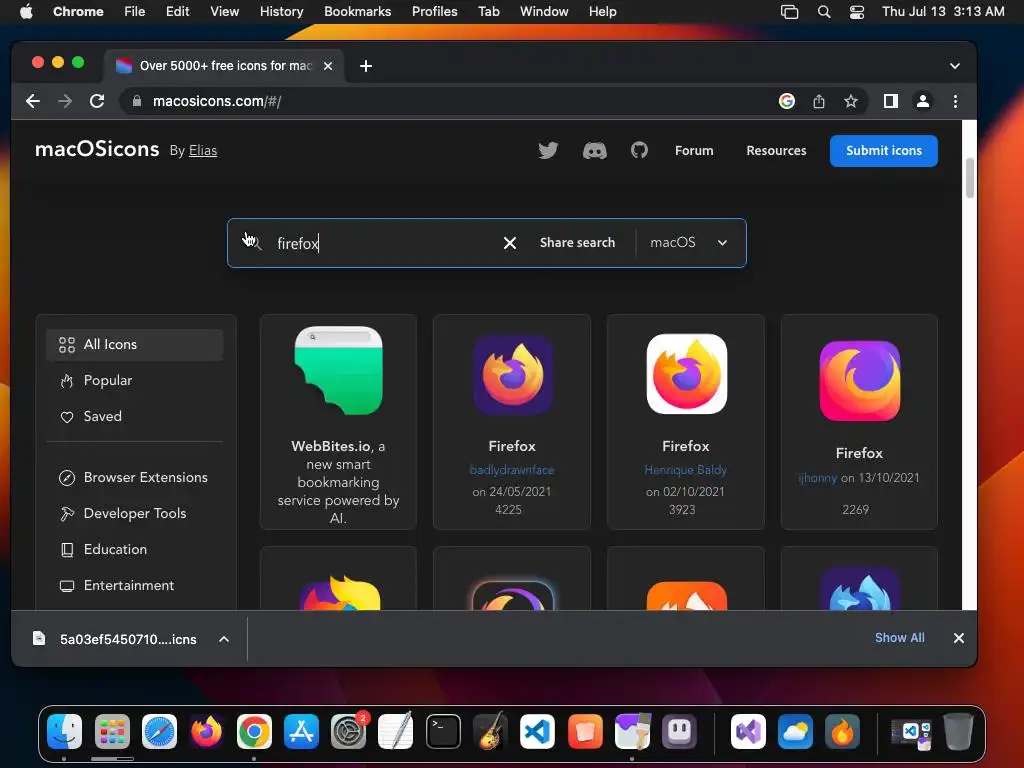Open Terminal from the Dock
Screen dimensions: 1024x768
[x=443, y=731]
